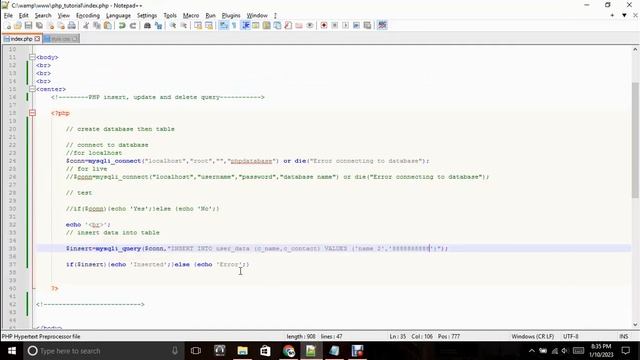Click the Close document toolbar icon
The height and width of the screenshot is (360, 640).
click(50, 26)
